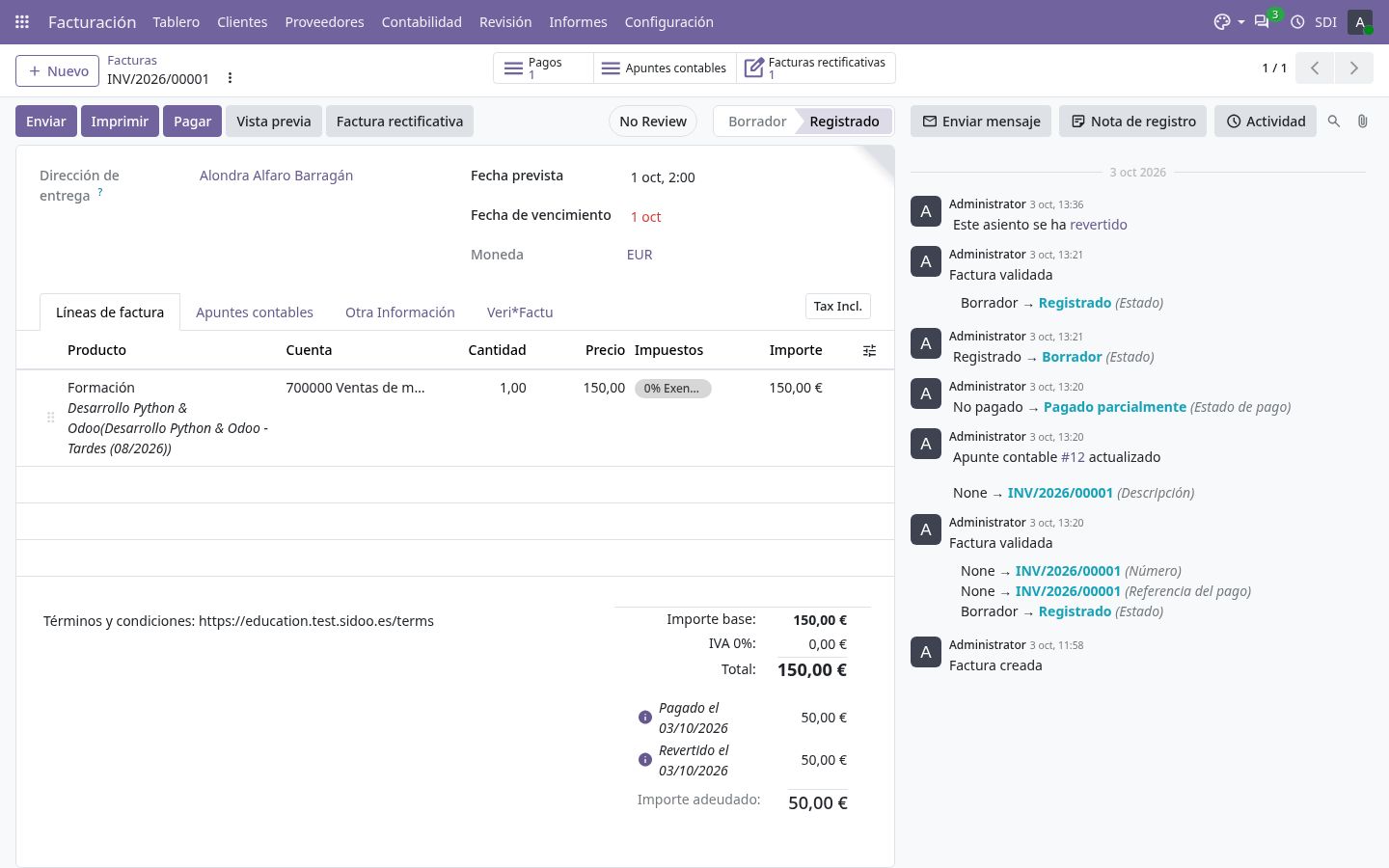
Task: Go to next record arrow
Action: 1353,68
